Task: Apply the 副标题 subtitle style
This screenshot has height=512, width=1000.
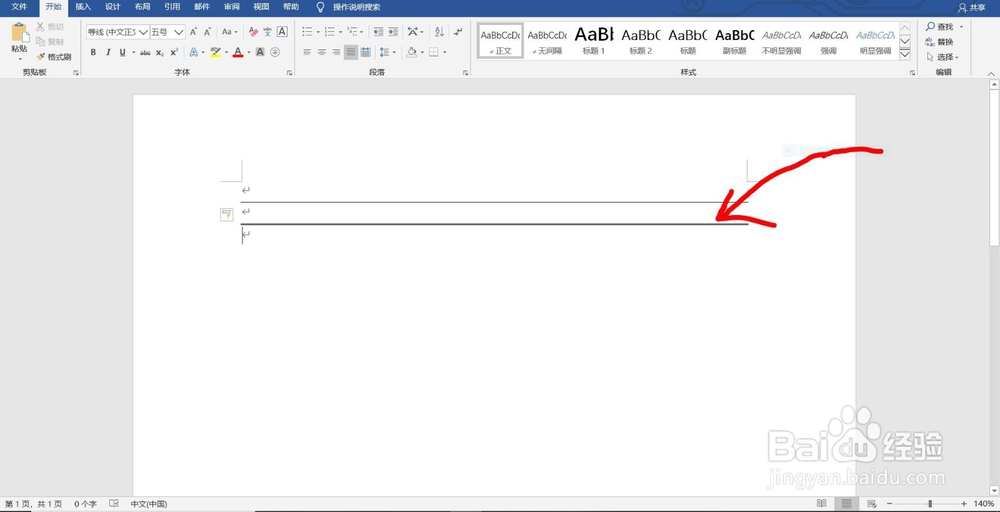Action: click(735, 41)
